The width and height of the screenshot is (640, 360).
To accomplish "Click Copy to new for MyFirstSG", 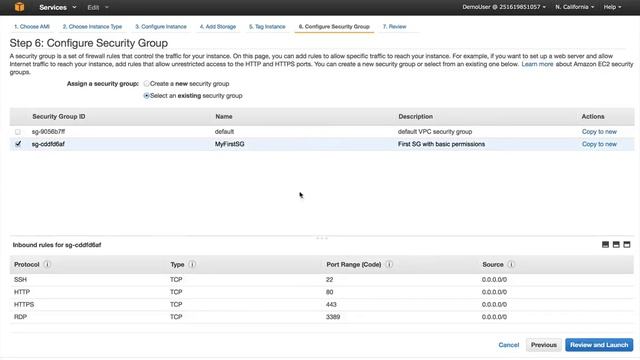I will [x=599, y=144].
